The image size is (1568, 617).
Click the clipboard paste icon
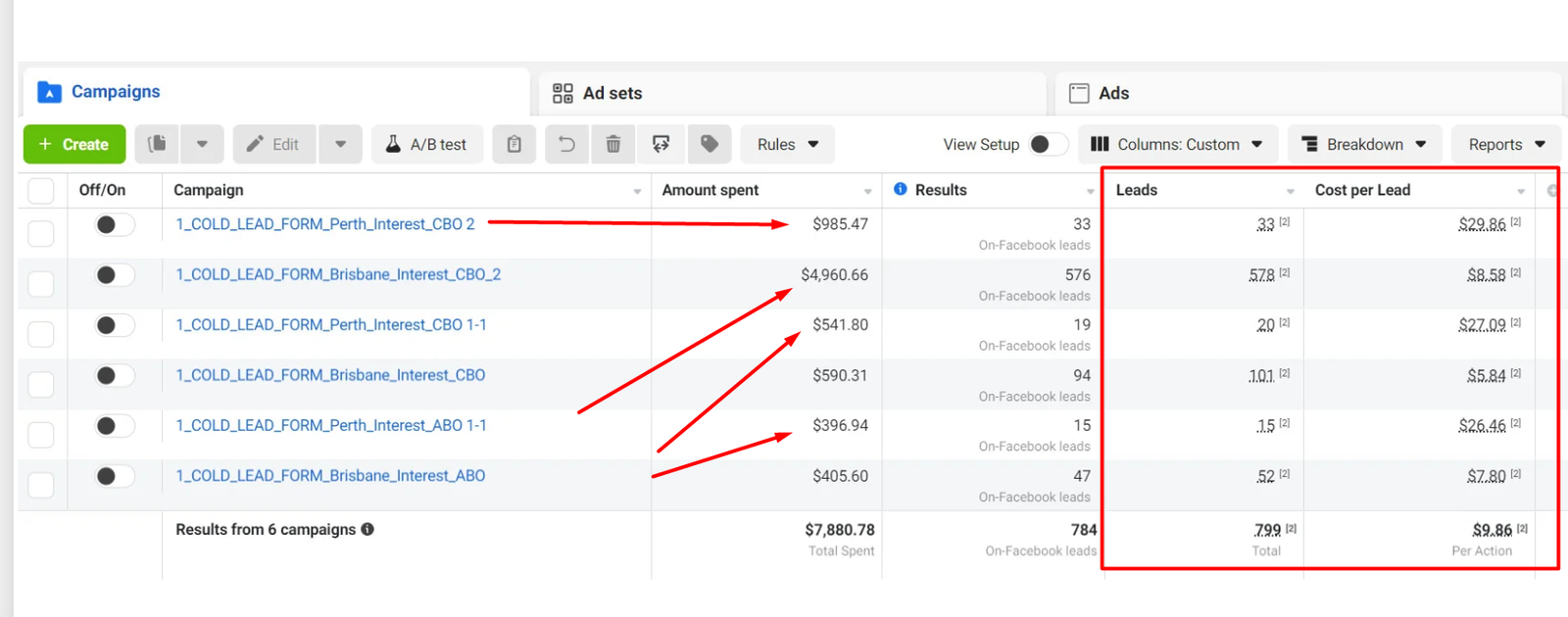[514, 144]
